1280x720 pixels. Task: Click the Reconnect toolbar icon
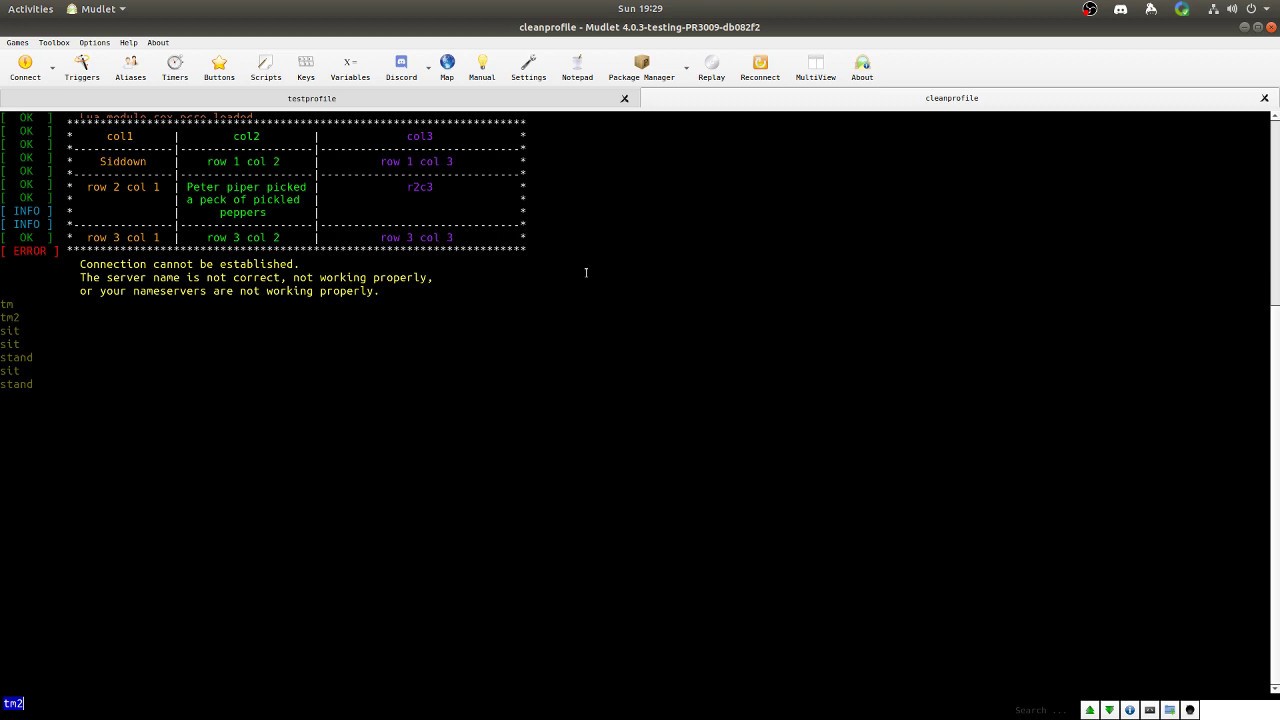(760, 67)
